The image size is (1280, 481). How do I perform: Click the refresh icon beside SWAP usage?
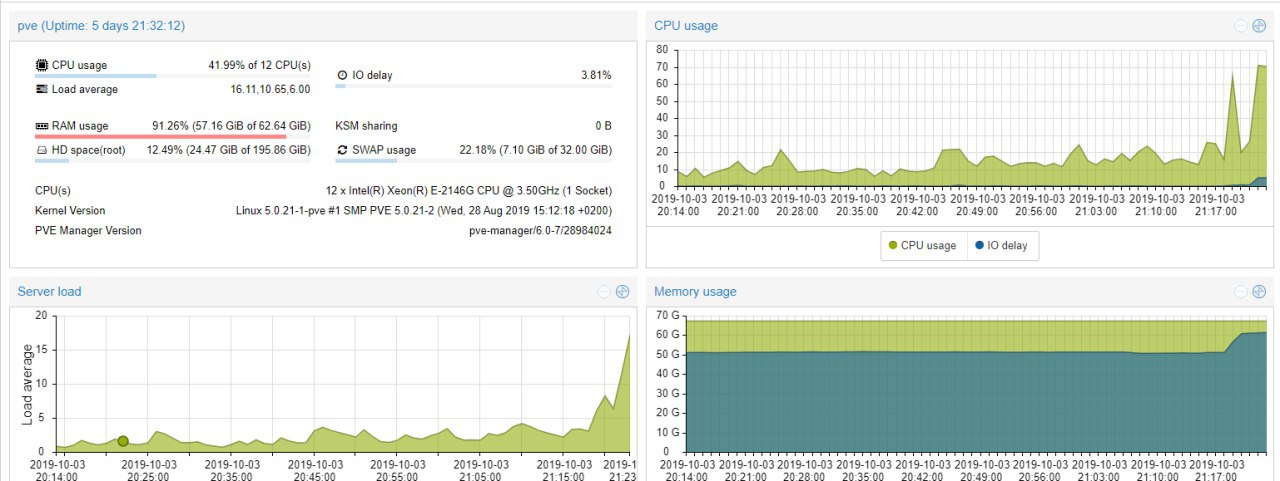pyautogui.click(x=342, y=150)
